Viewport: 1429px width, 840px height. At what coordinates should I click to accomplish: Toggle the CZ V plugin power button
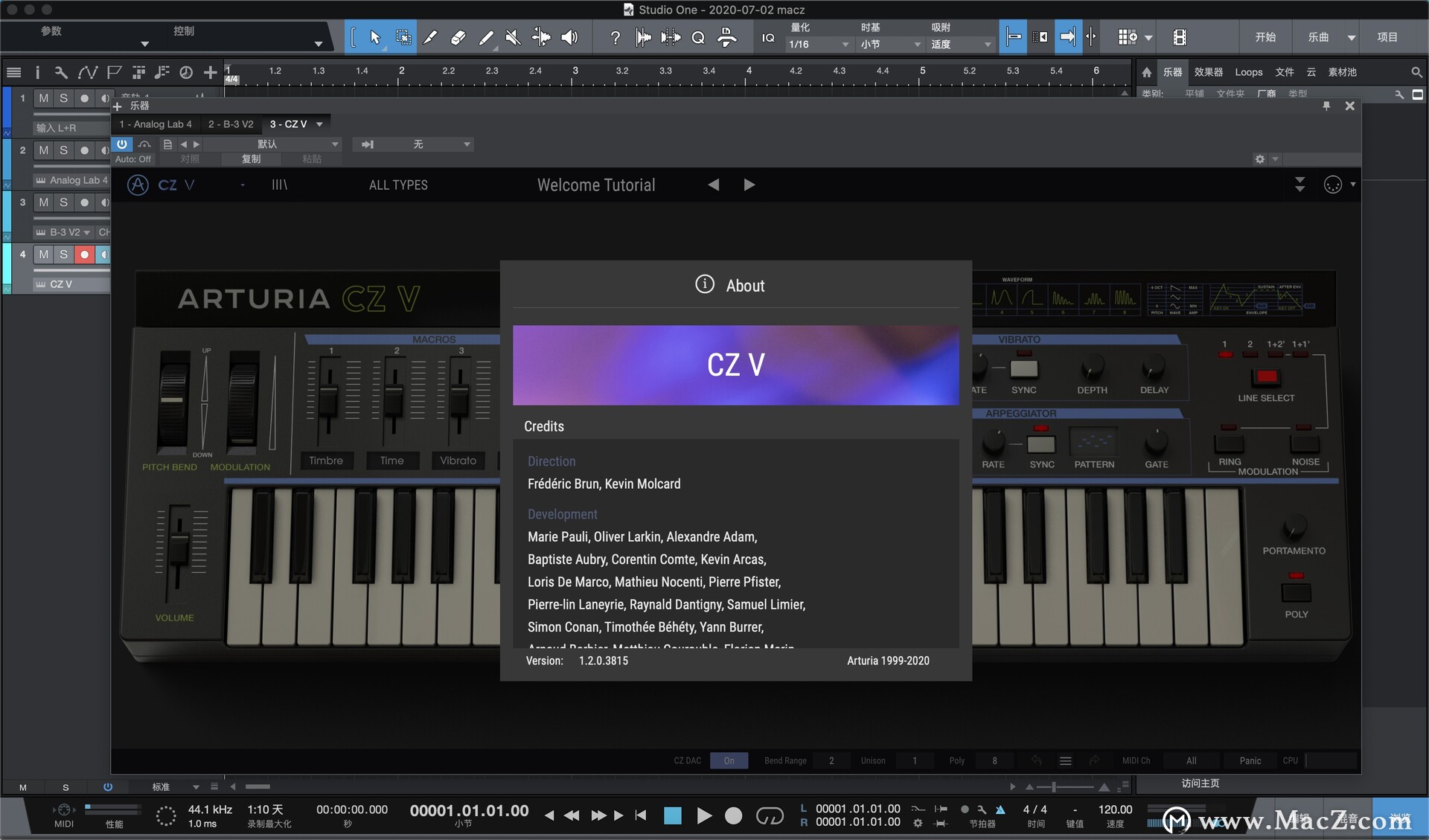pos(122,144)
